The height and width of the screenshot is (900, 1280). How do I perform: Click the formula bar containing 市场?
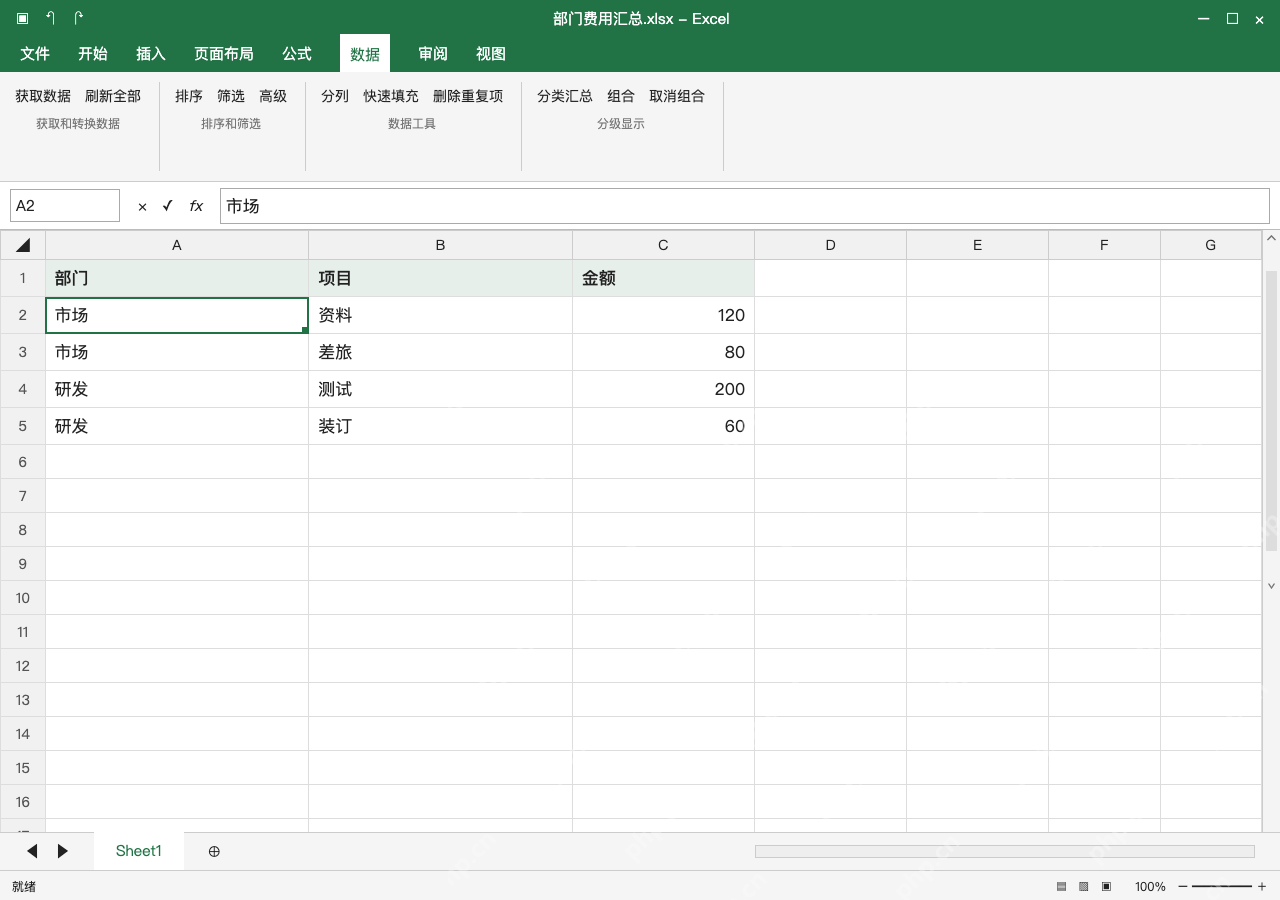pyautogui.click(x=745, y=206)
